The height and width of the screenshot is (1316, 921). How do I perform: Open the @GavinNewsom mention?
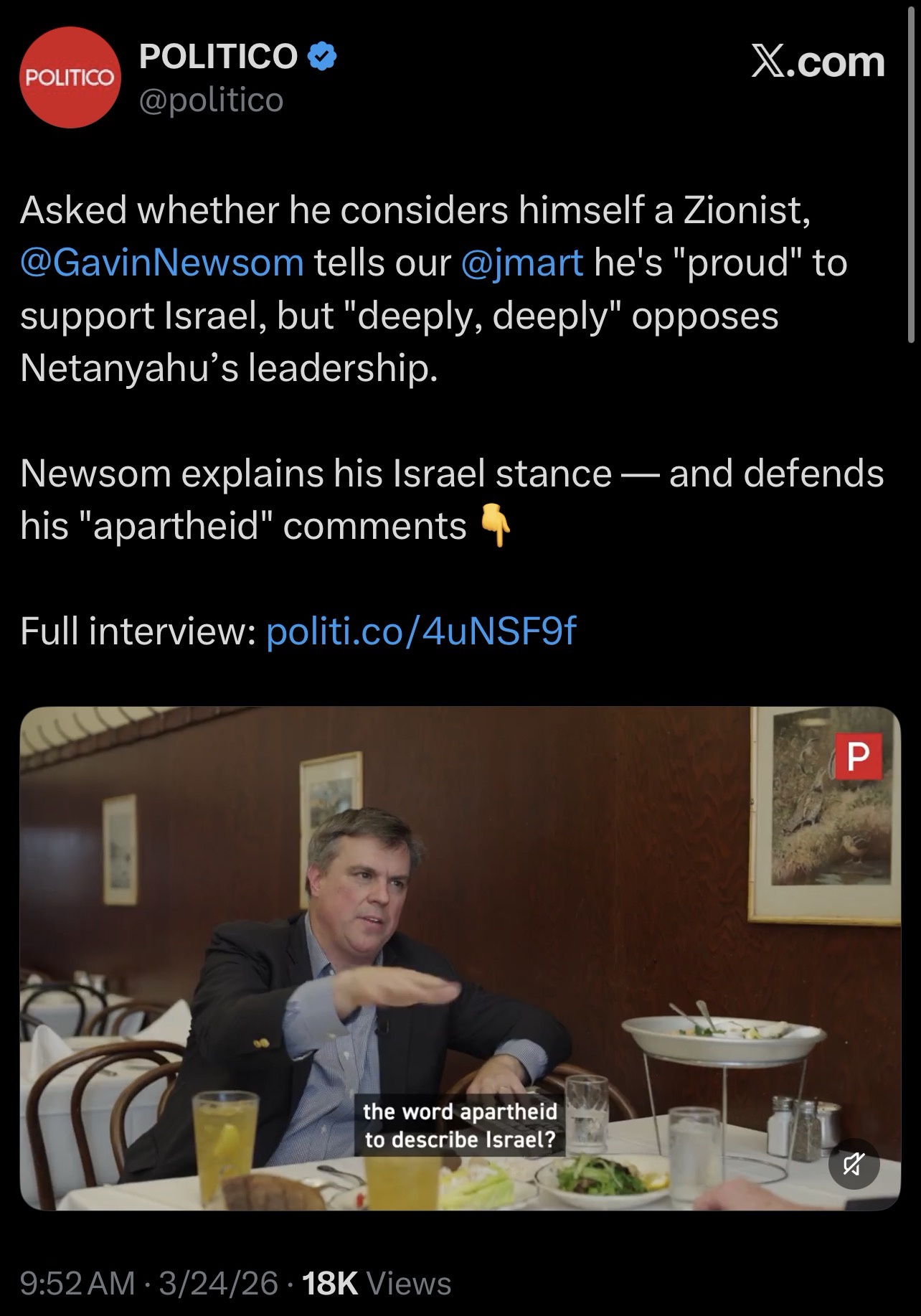pyautogui.click(x=162, y=263)
